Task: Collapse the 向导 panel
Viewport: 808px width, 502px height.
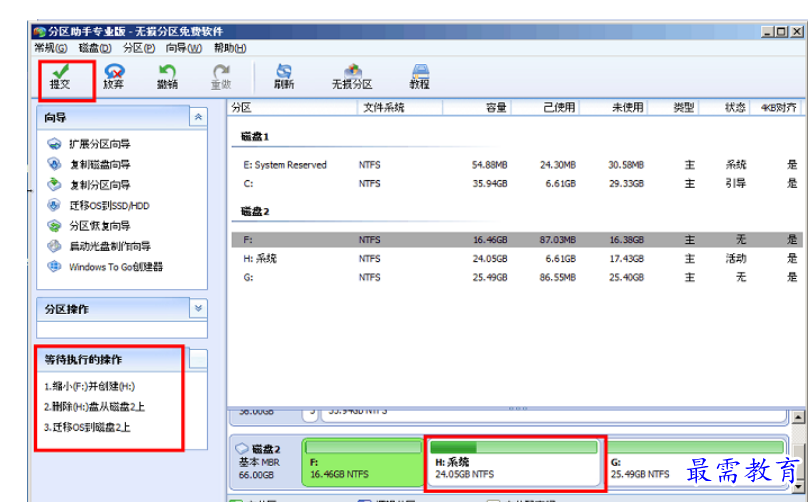Action: point(198,118)
